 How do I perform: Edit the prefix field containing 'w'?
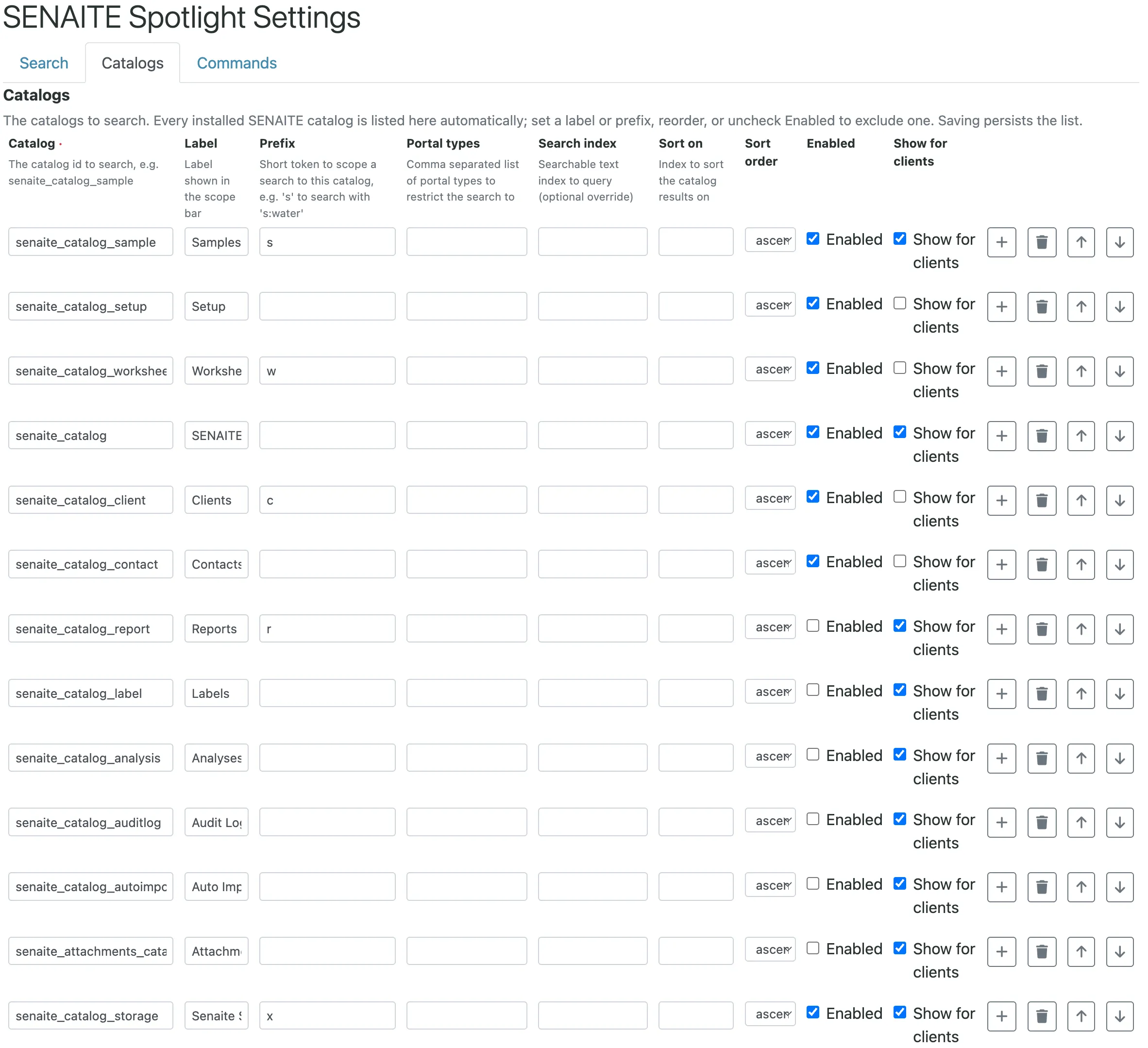click(x=327, y=372)
